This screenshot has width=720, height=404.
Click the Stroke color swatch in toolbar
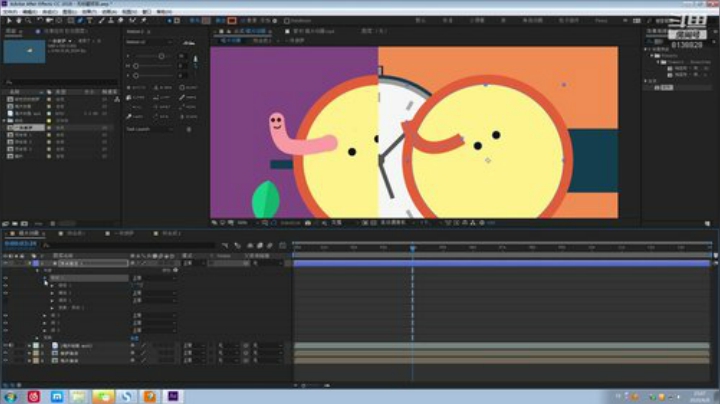(232, 21)
